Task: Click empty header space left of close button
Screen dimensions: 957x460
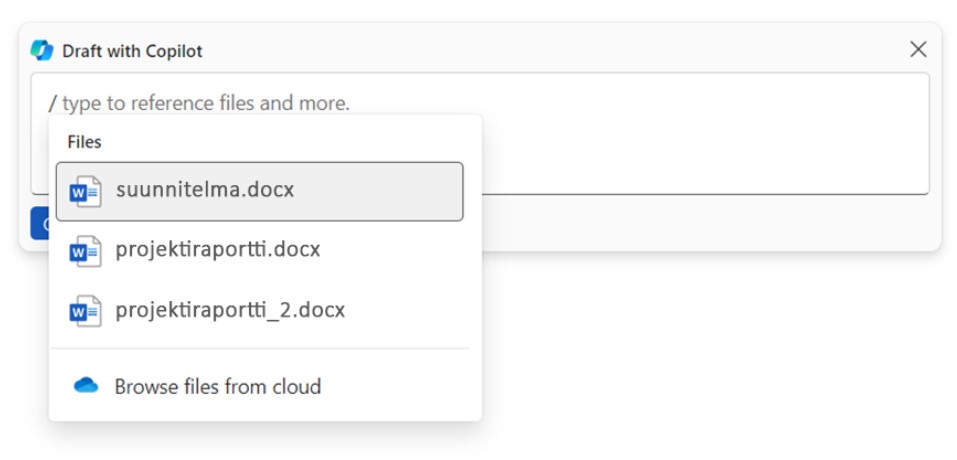Action: [600, 50]
